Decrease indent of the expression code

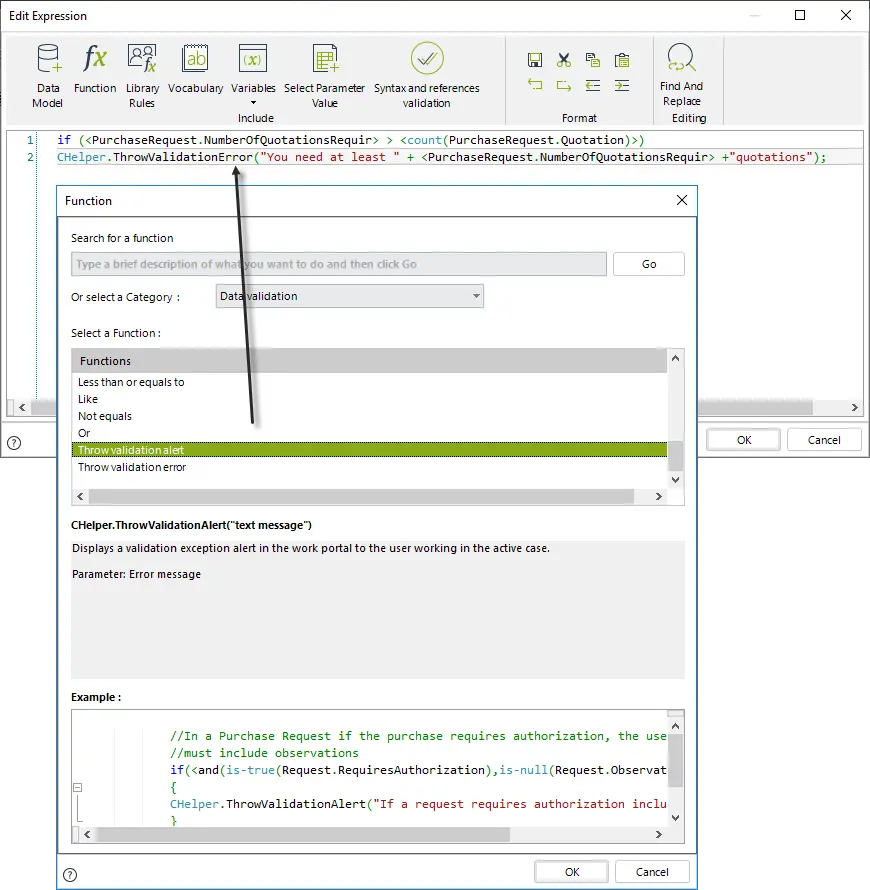(592, 85)
